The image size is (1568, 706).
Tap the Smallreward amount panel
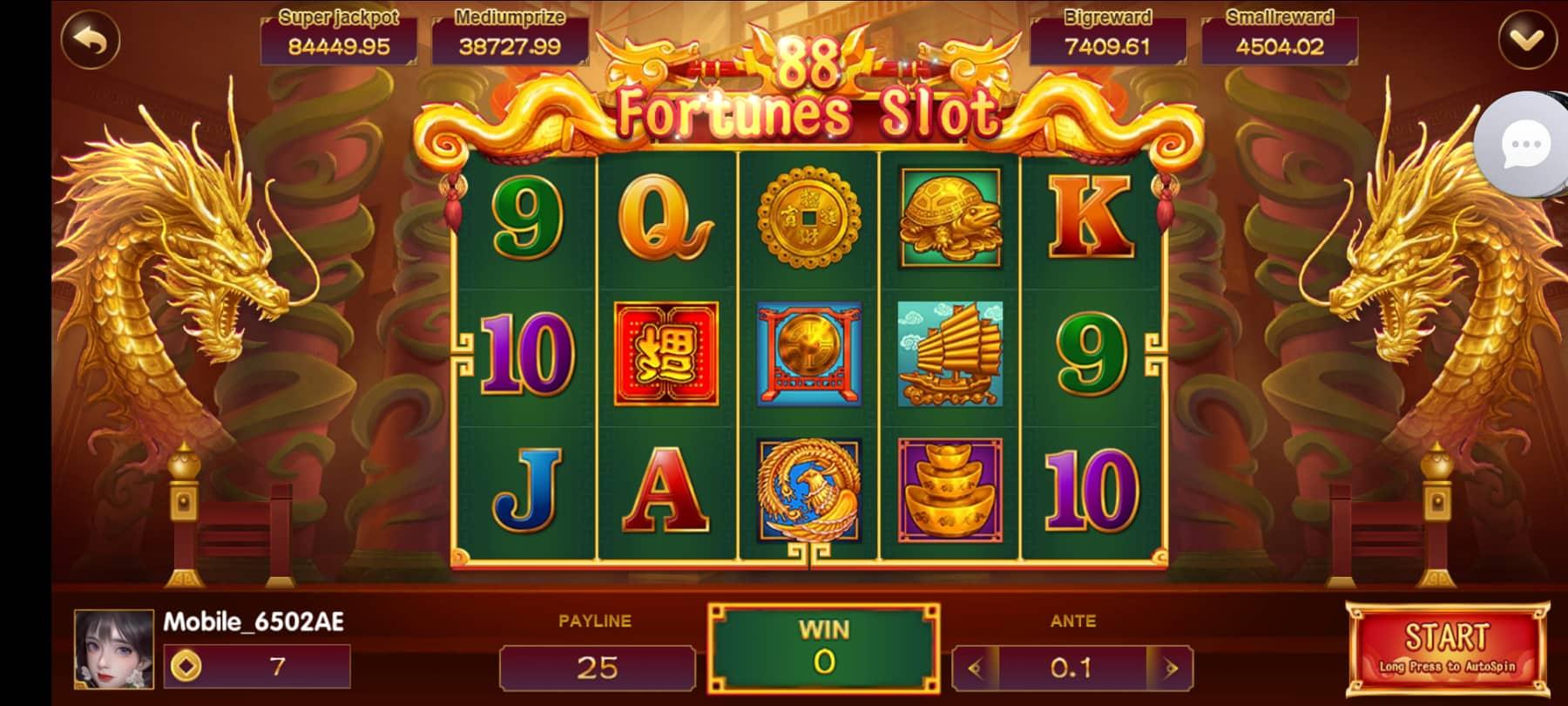point(1279,37)
